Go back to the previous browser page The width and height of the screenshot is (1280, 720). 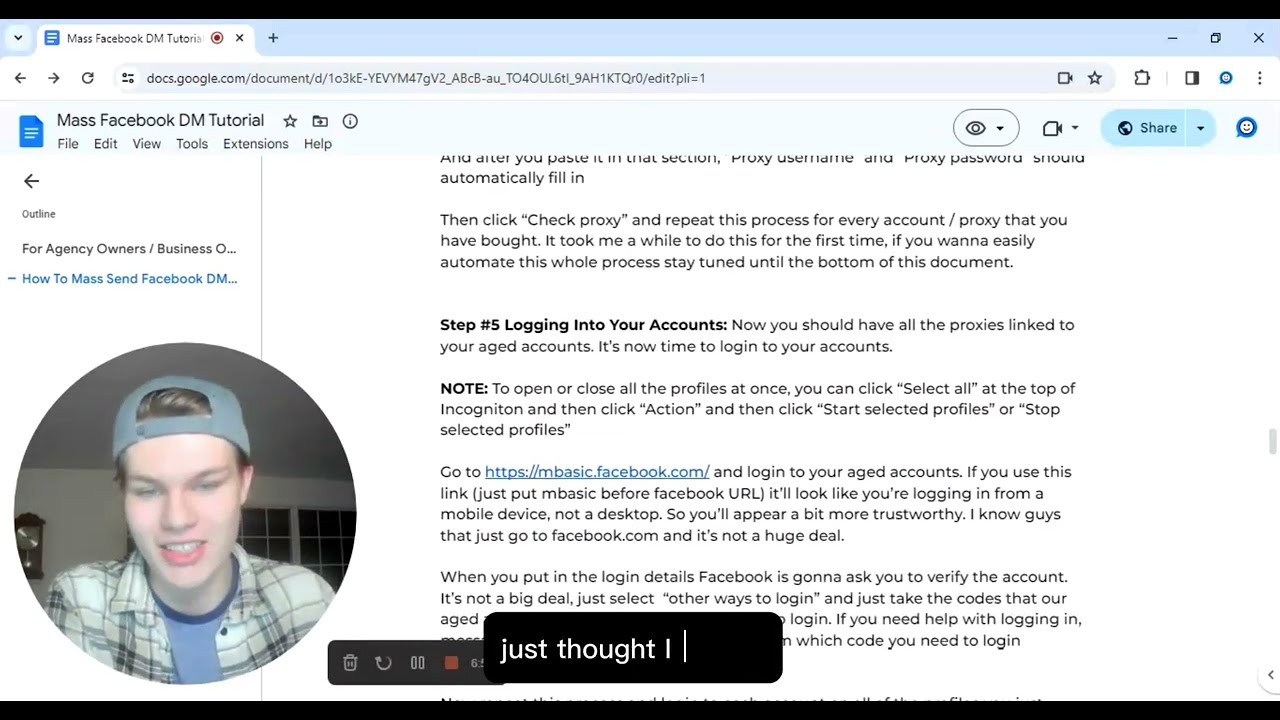click(x=20, y=78)
